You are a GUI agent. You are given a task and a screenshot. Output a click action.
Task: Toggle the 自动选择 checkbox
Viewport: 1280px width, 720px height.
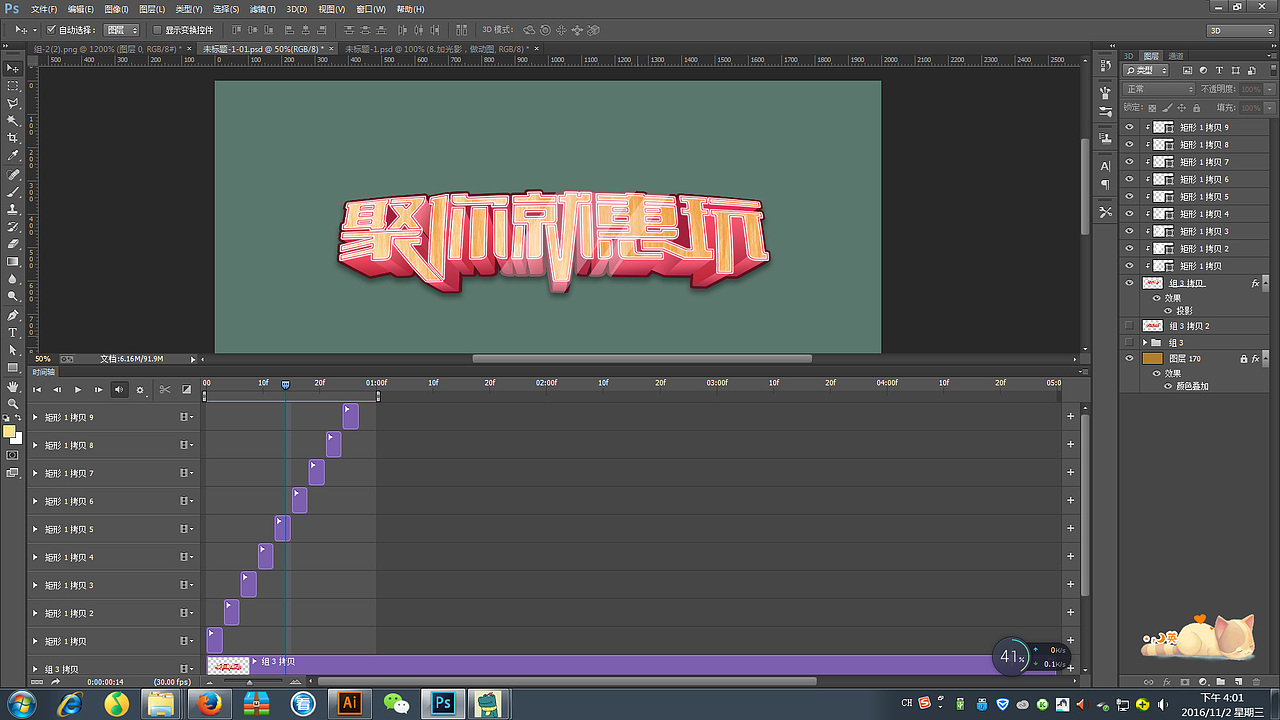pyautogui.click(x=50, y=30)
